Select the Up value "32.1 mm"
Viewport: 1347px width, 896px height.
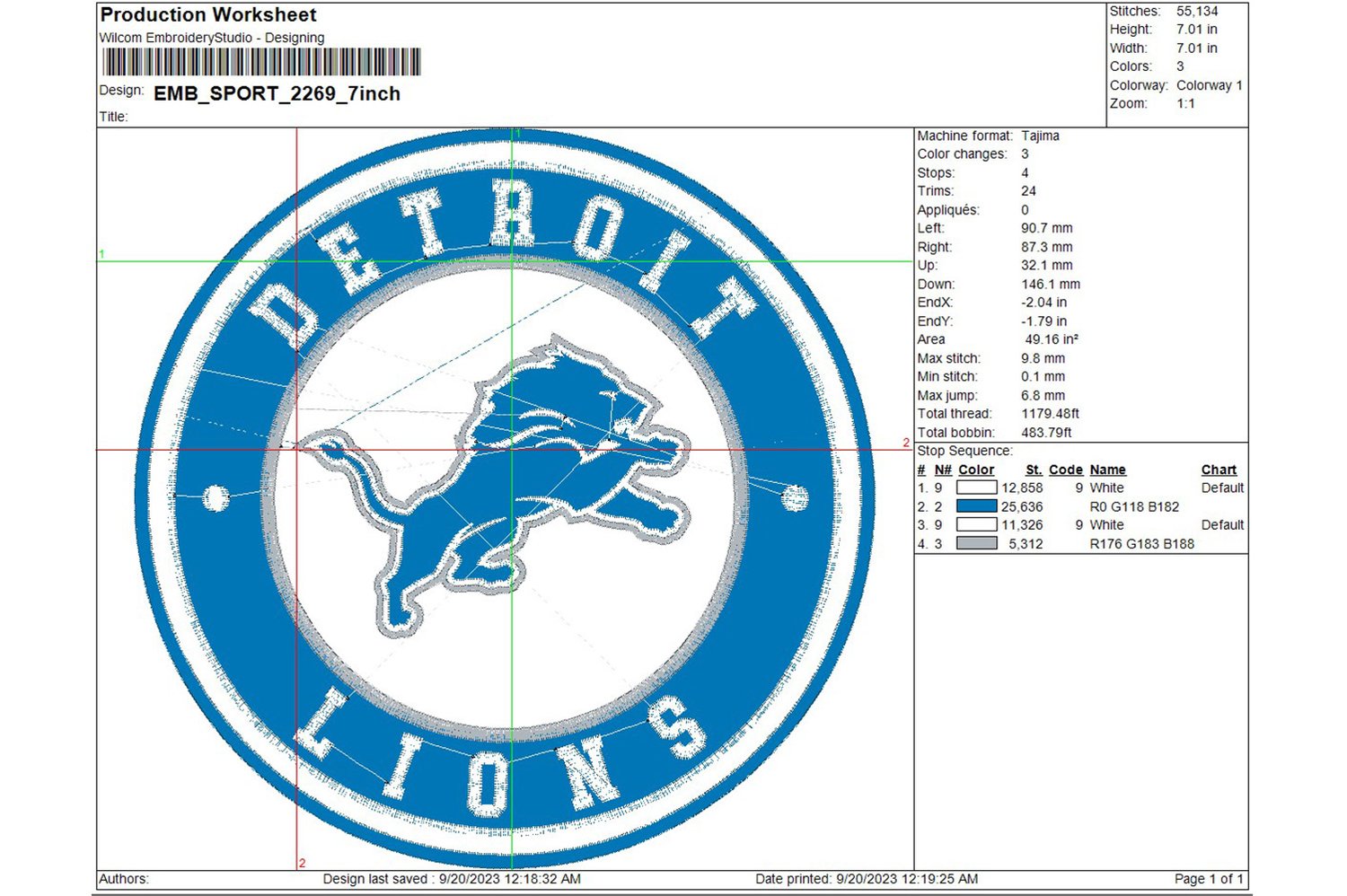pyautogui.click(x=1047, y=265)
